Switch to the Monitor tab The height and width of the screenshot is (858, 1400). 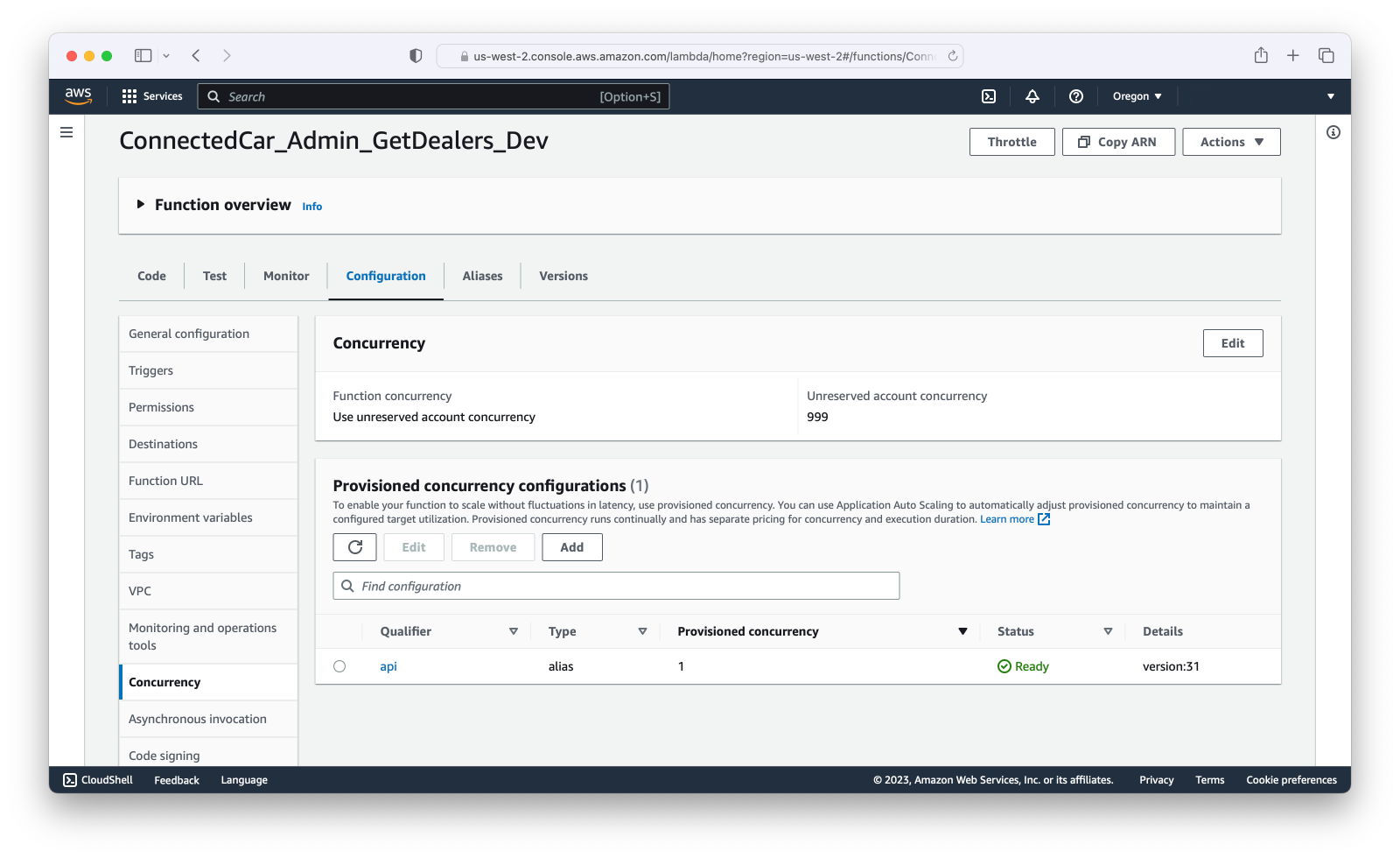(x=286, y=276)
